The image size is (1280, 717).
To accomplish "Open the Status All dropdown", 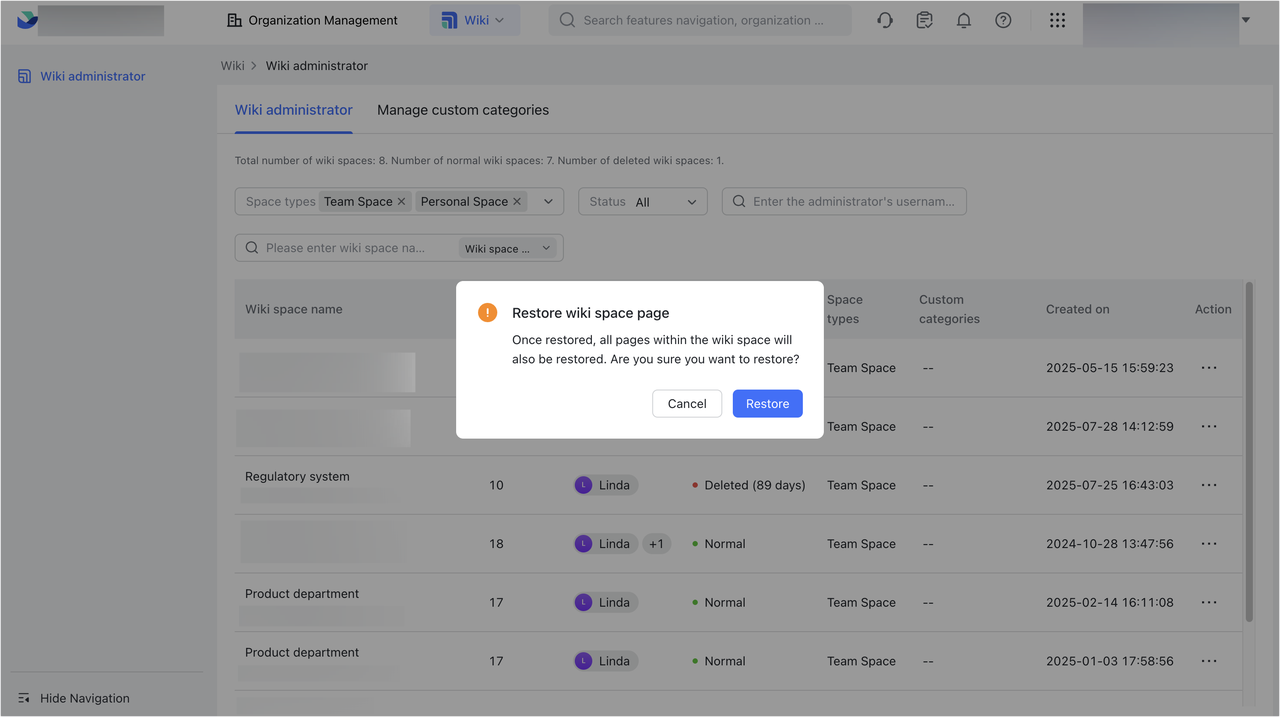I will click(x=643, y=201).
